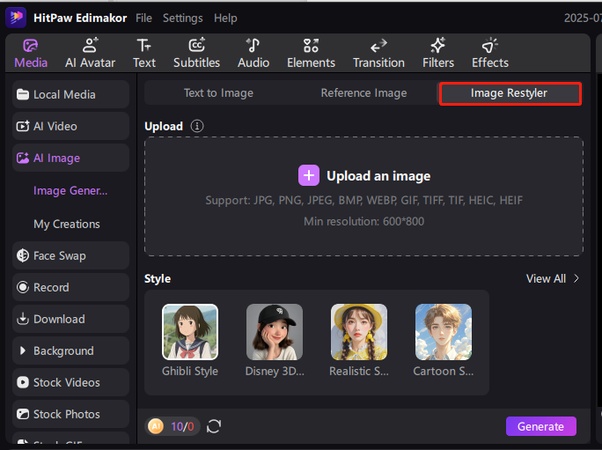The image size is (602, 450).
Task: Open the Audio panel
Action: [253, 53]
